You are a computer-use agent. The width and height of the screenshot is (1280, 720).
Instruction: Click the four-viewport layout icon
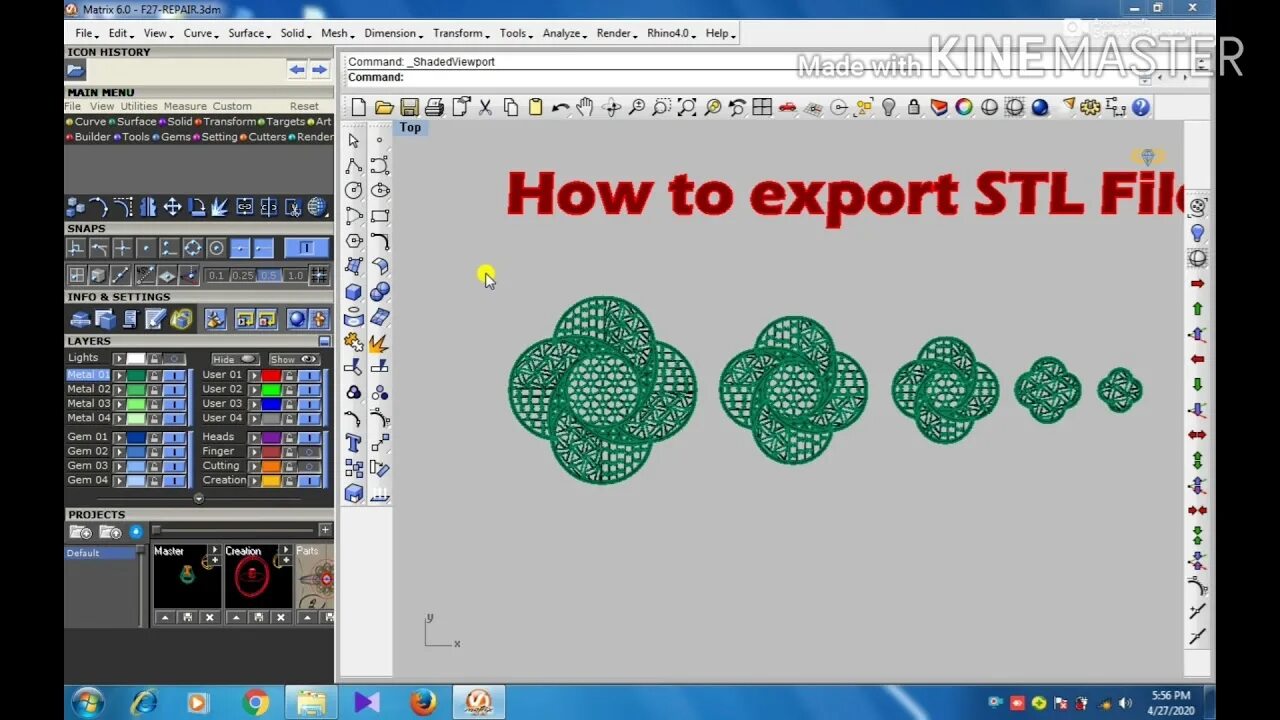tap(762, 107)
